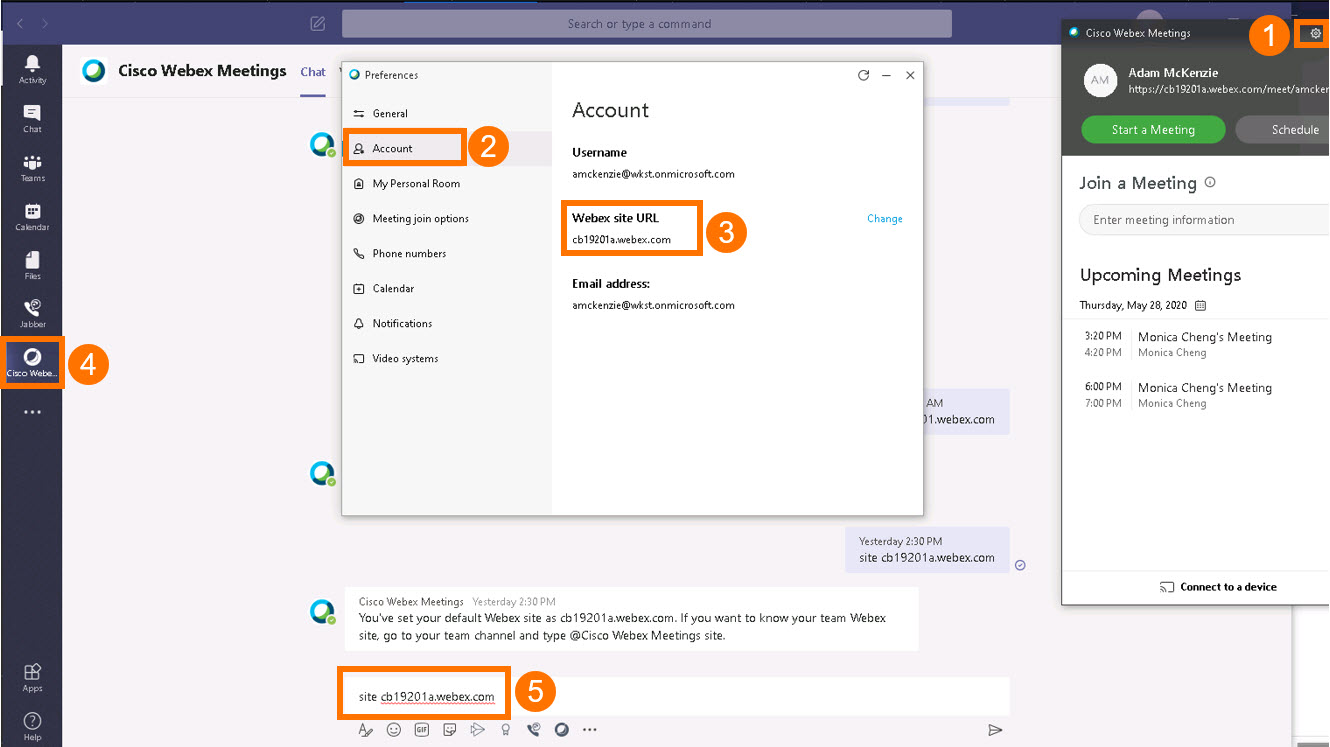Click the Username amckenzie@wkst.onmicrosoft.com value
The height and width of the screenshot is (747, 1330).
653,174
